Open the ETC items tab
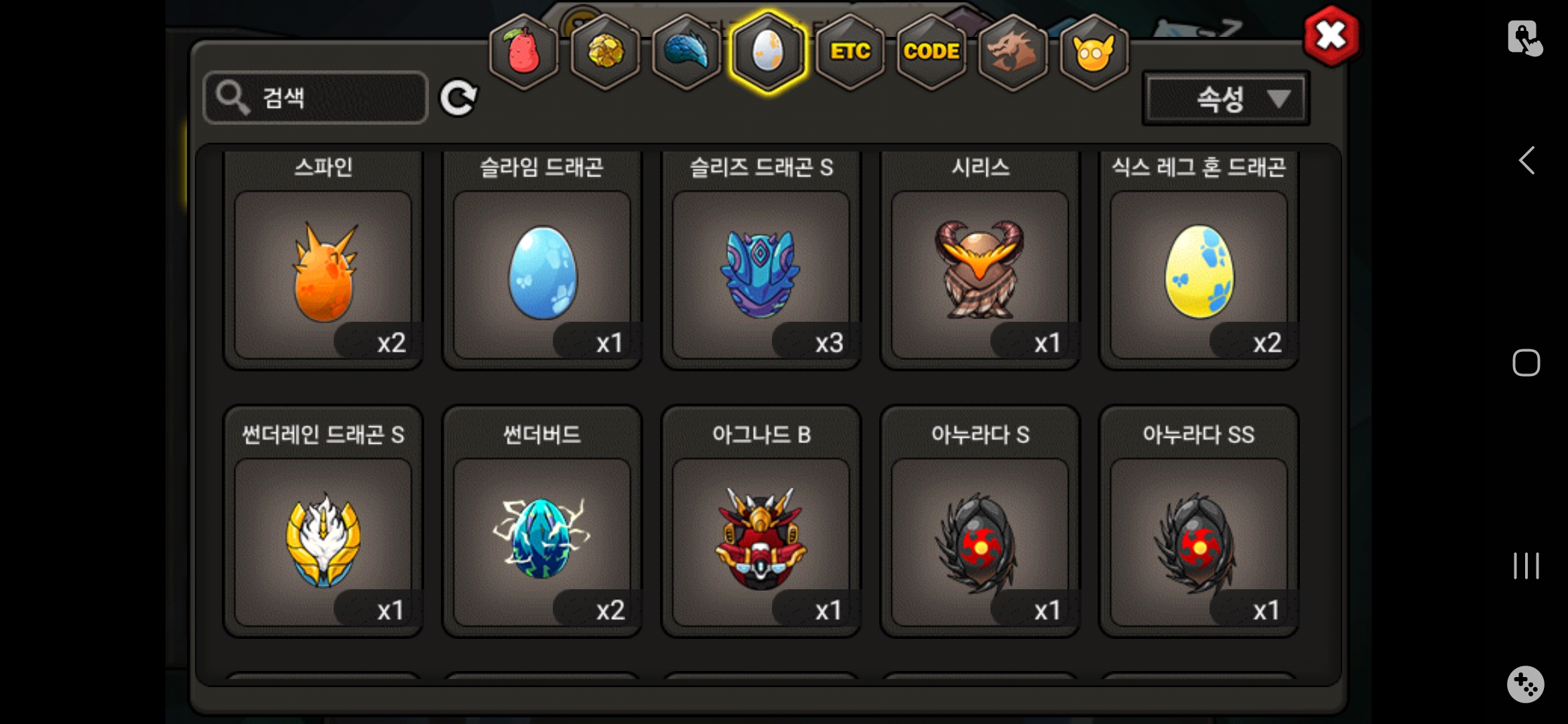The image size is (1568, 724). pyautogui.click(x=850, y=52)
